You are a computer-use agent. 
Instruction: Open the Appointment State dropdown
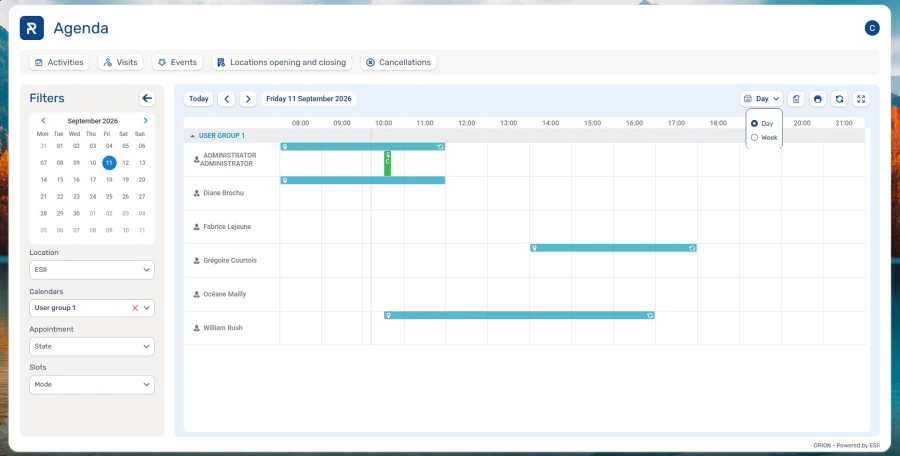[92, 346]
